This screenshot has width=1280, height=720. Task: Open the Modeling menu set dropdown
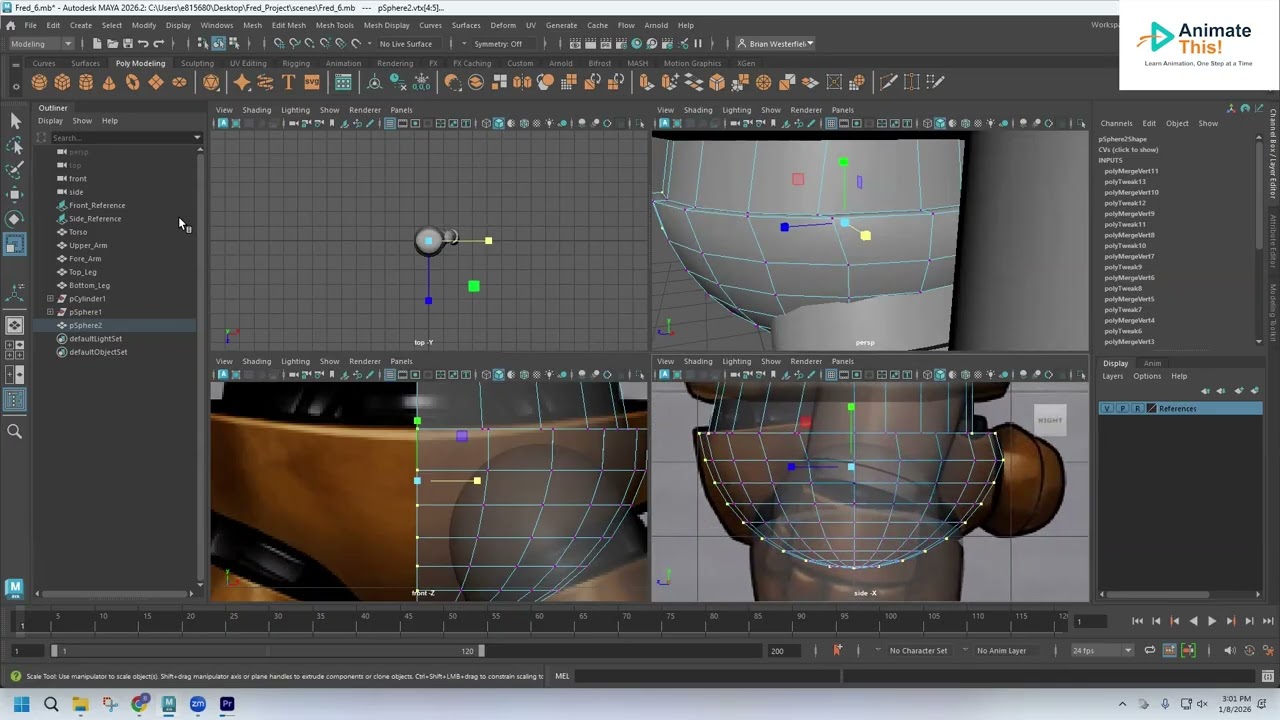point(40,43)
